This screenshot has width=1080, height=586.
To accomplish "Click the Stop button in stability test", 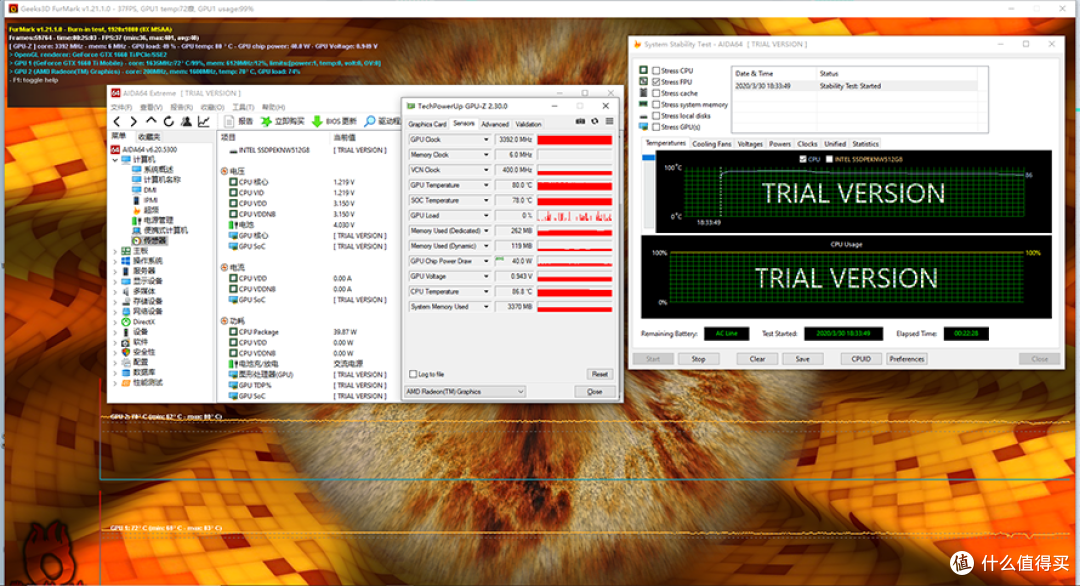I will [698, 359].
